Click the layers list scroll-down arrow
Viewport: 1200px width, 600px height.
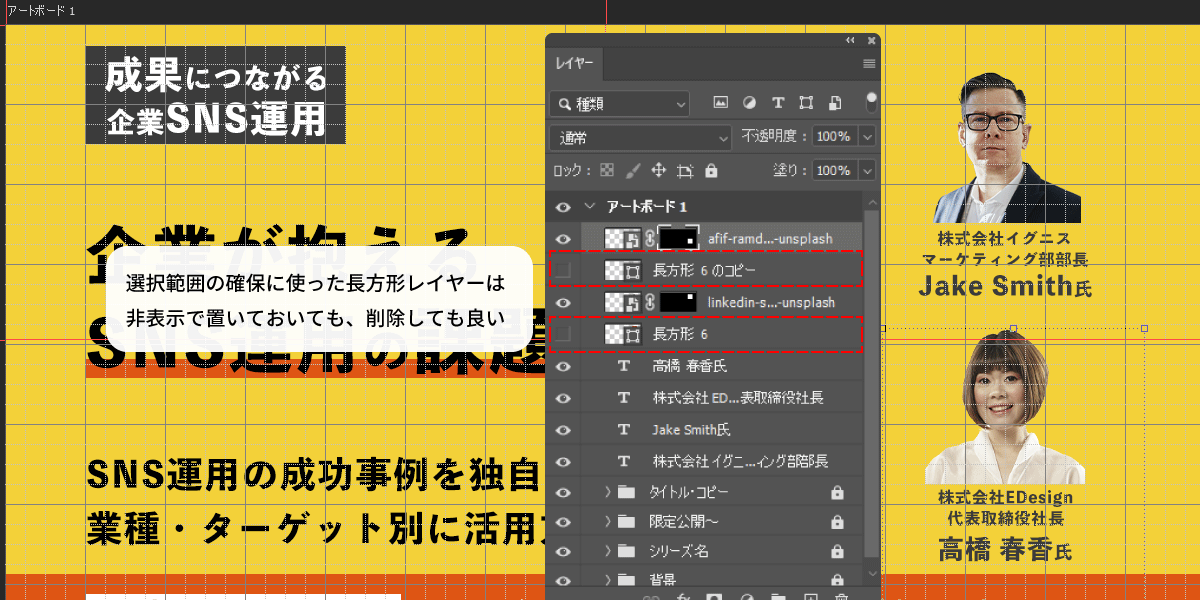(x=872, y=572)
